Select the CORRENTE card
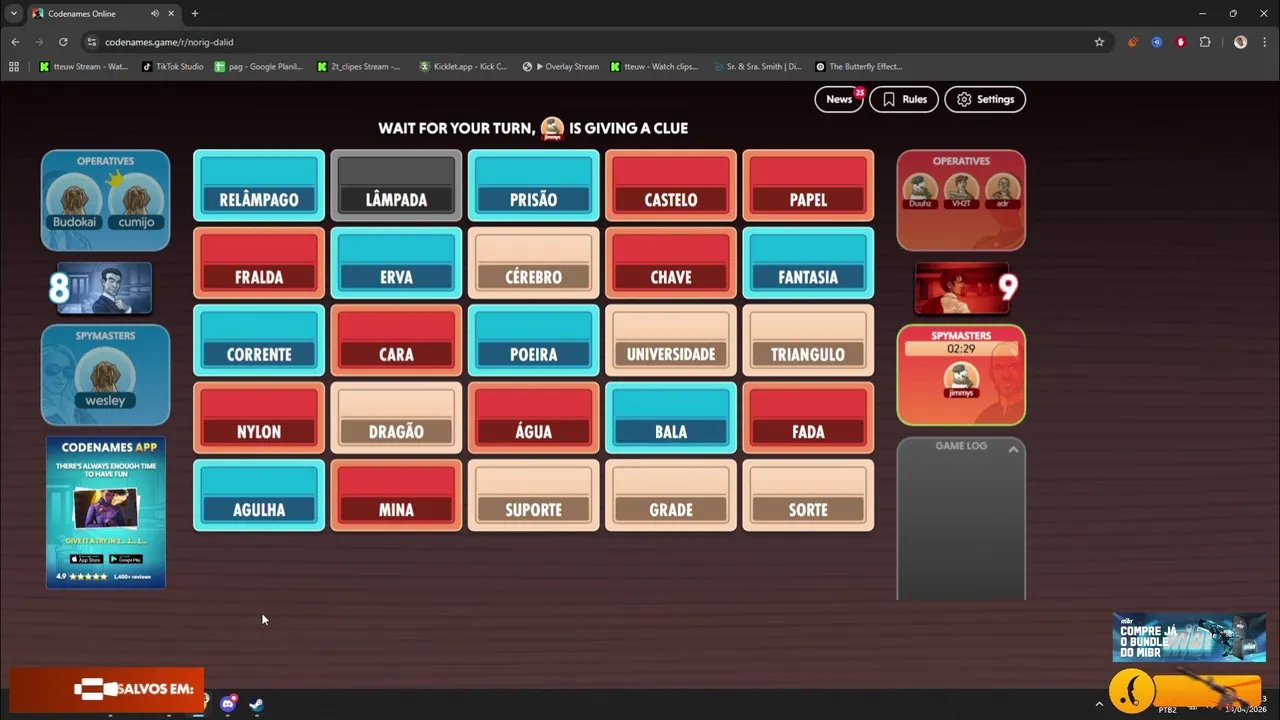The width and height of the screenshot is (1280, 720). [259, 340]
